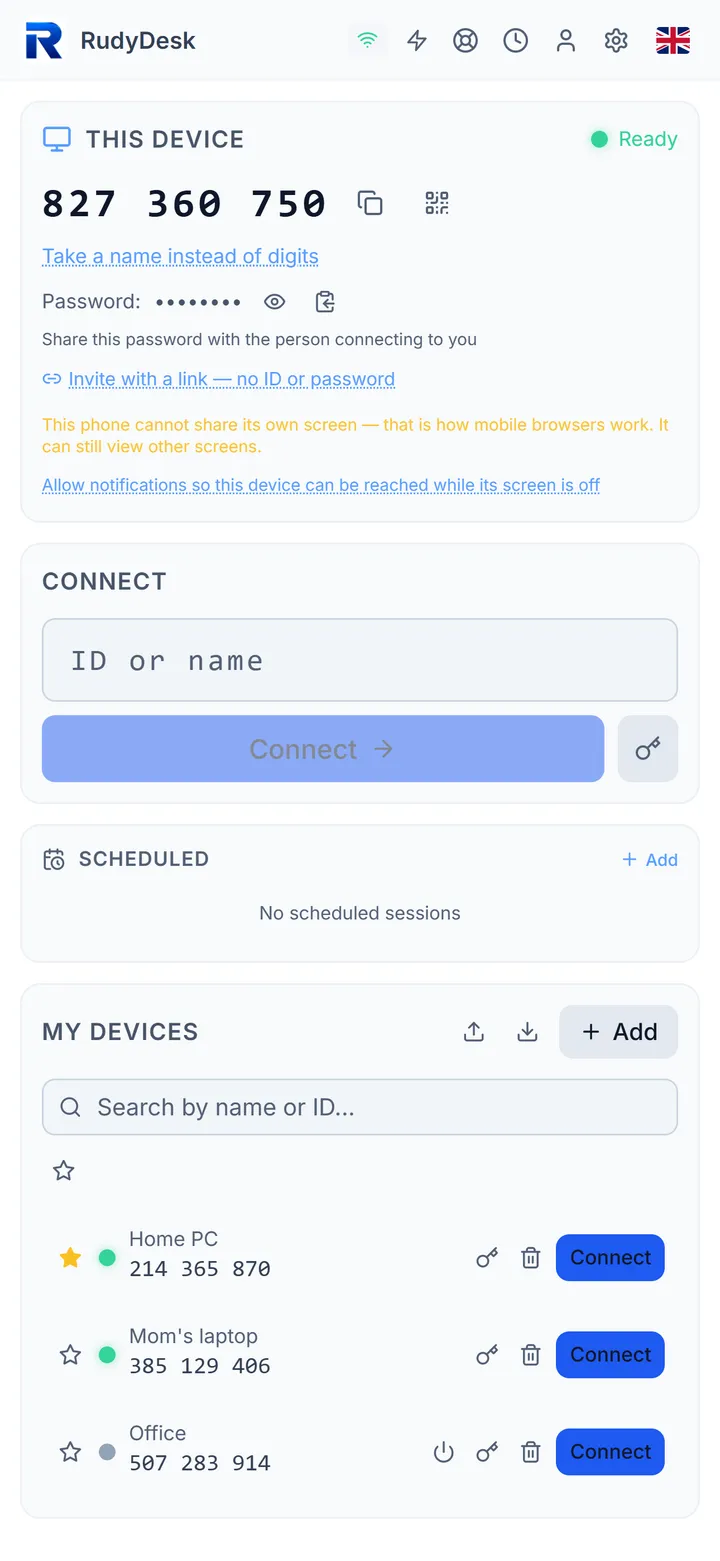The image size is (720, 1561).
Task: Reveal the password with the eye icon
Action: [274, 302]
